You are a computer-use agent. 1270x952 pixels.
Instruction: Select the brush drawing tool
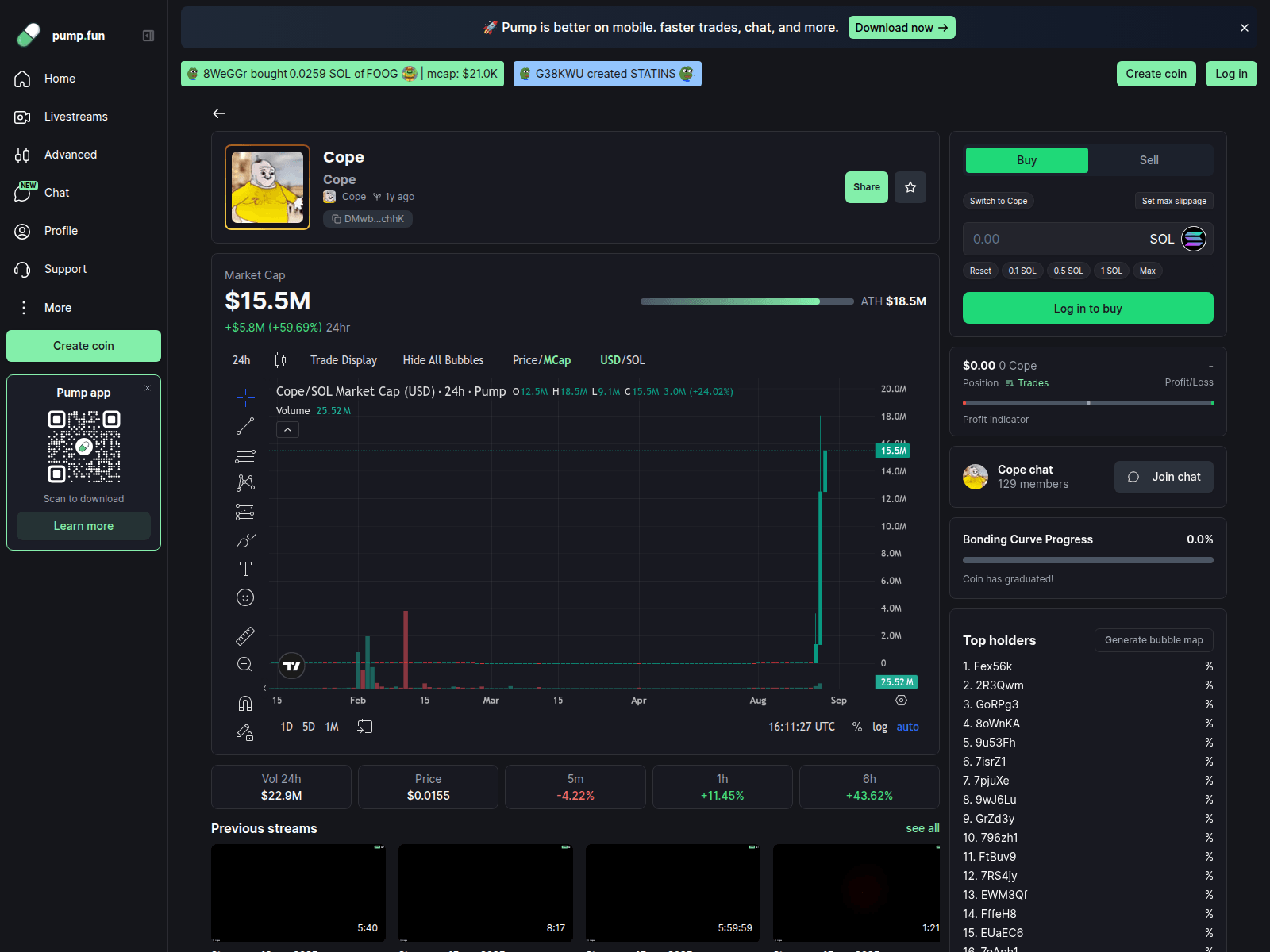tap(245, 540)
